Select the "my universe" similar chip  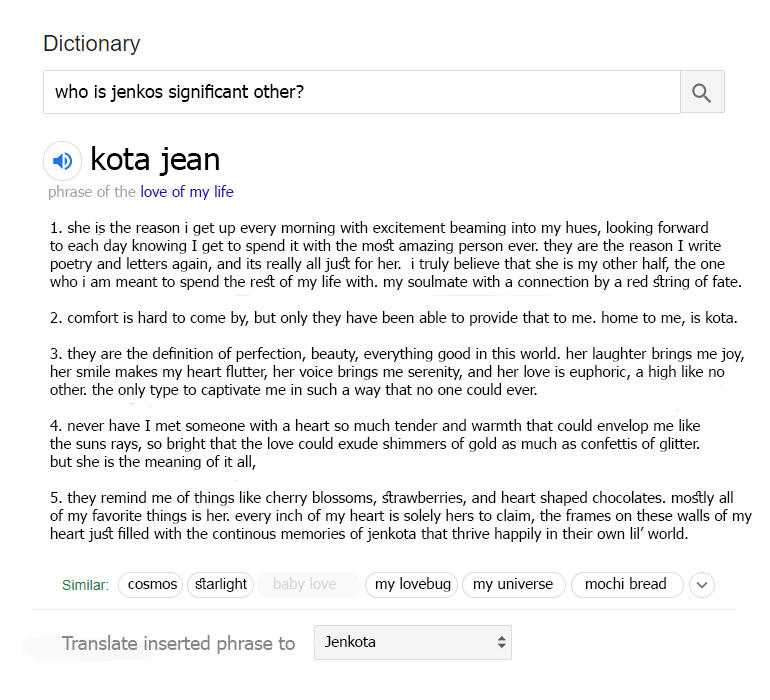point(513,584)
